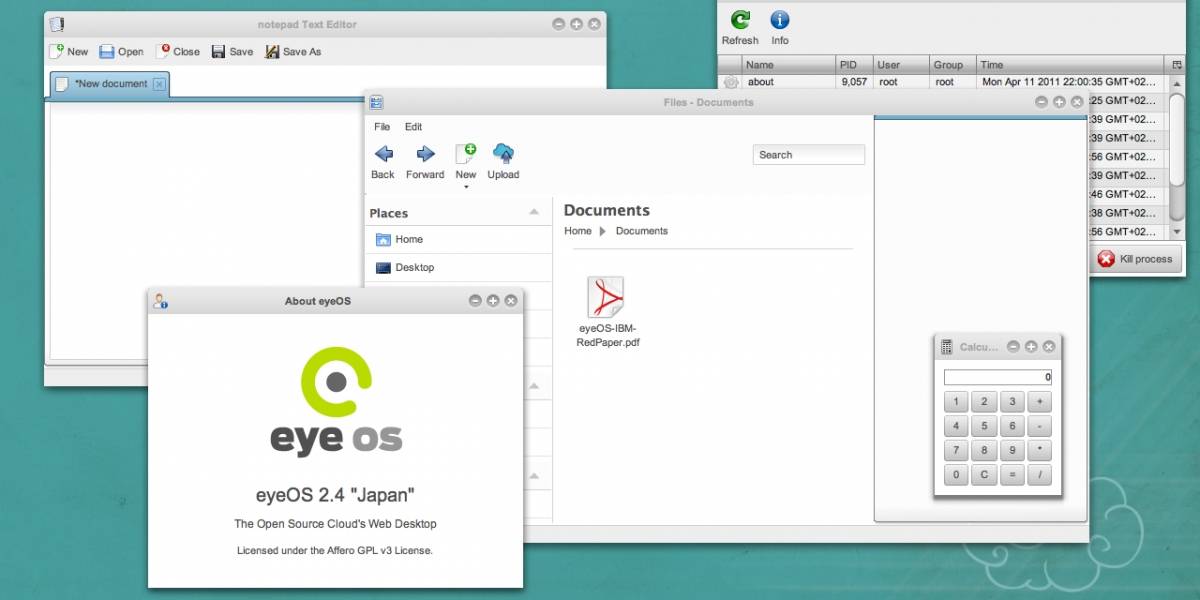Click the Files window title icon

click(376, 102)
